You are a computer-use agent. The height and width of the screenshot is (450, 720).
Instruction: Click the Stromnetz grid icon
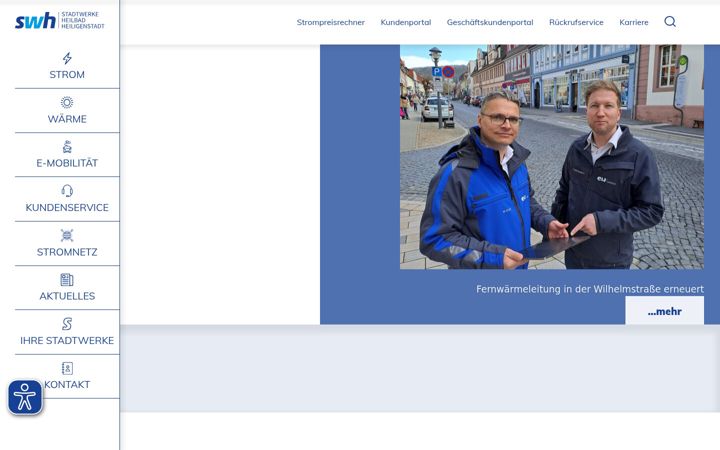(67, 235)
